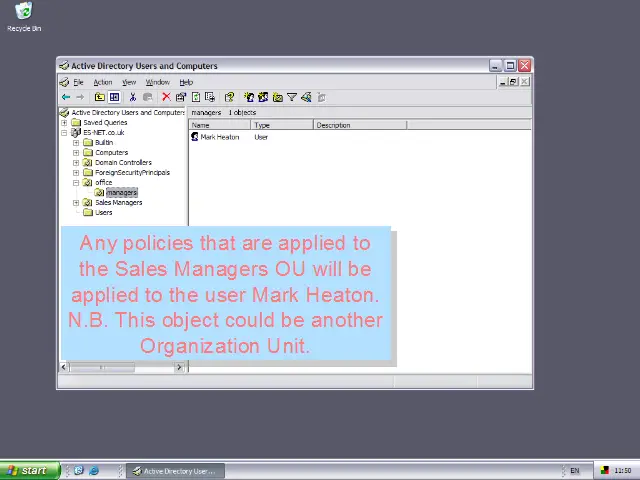Collapse the ES-NET.co.uk domain node
Viewport: 640px width, 480px height.
pyautogui.click(x=64, y=133)
